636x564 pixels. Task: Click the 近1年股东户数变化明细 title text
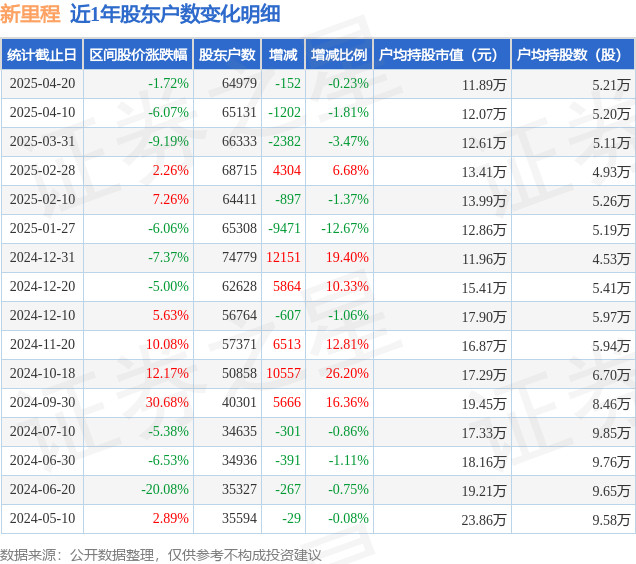click(x=175, y=14)
